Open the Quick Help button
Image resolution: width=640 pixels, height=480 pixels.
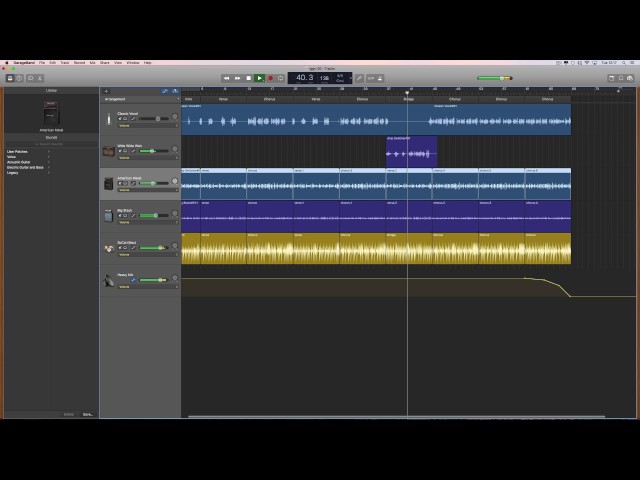(19, 78)
